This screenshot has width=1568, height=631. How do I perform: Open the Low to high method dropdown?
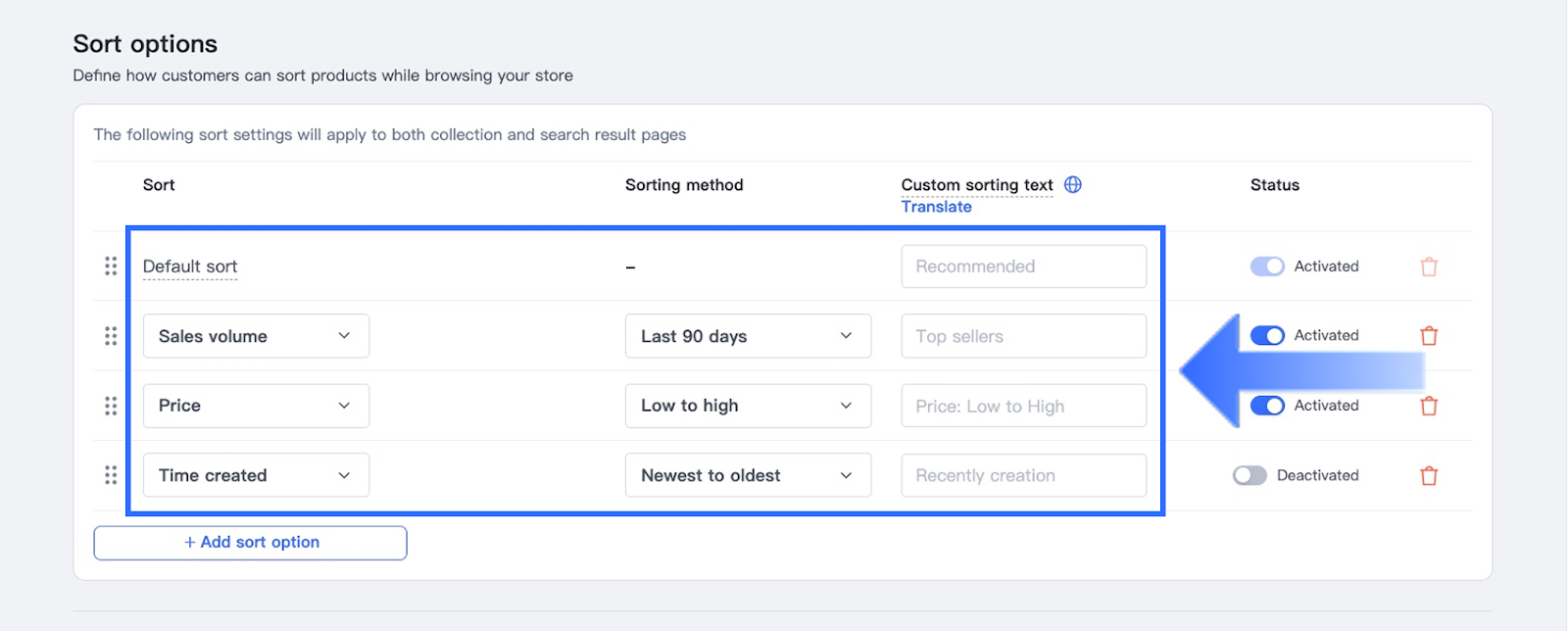point(748,406)
